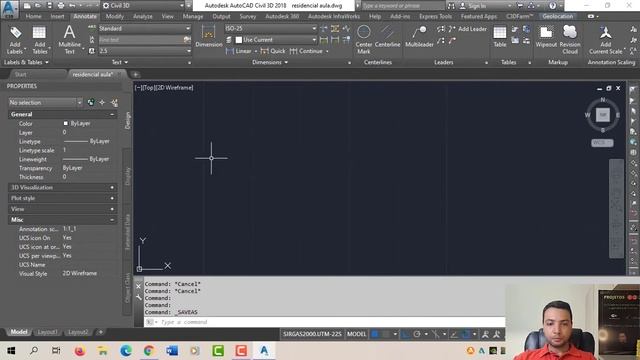Click new drawing tab plus button
Viewport: 640px width, 360px height.
tap(136, 75)
